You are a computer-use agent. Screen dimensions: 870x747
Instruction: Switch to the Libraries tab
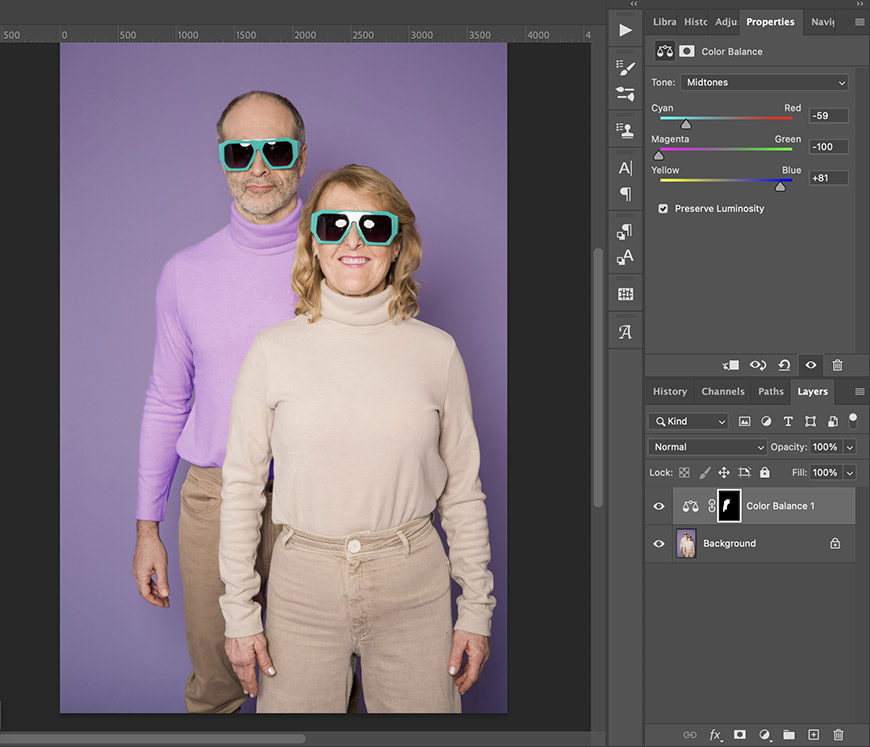664,22
